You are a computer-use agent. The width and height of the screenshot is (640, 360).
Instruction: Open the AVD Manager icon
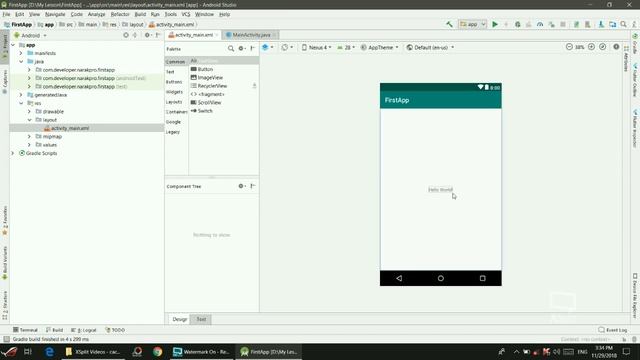coord(588,24)
